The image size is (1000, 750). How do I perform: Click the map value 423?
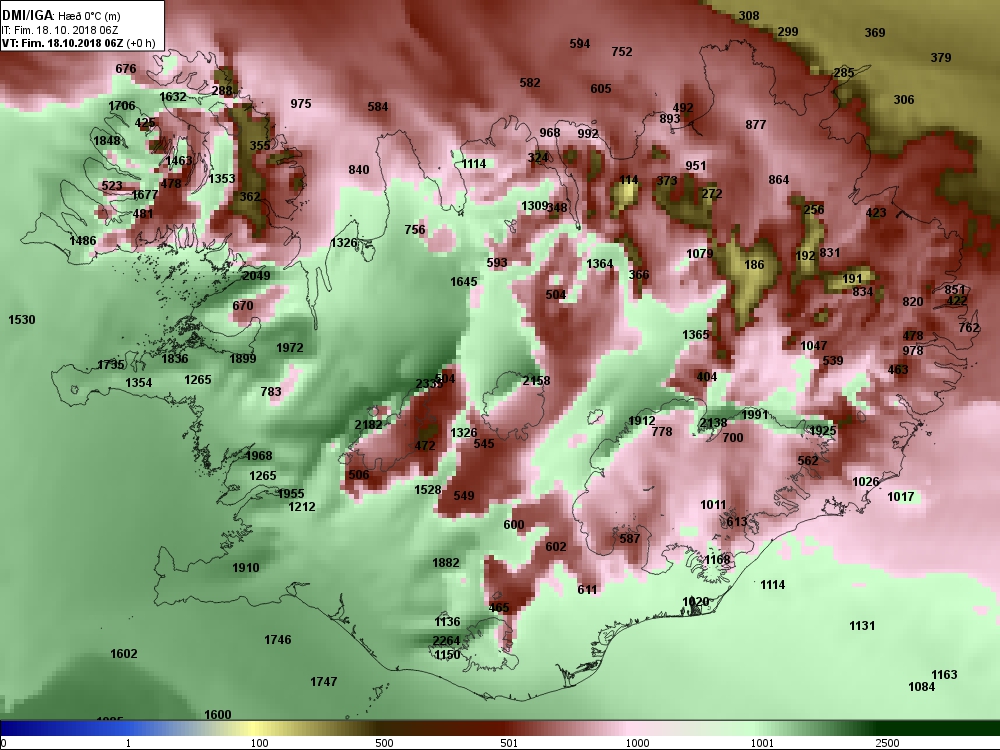pyautogui.click(x=876, y=213)
